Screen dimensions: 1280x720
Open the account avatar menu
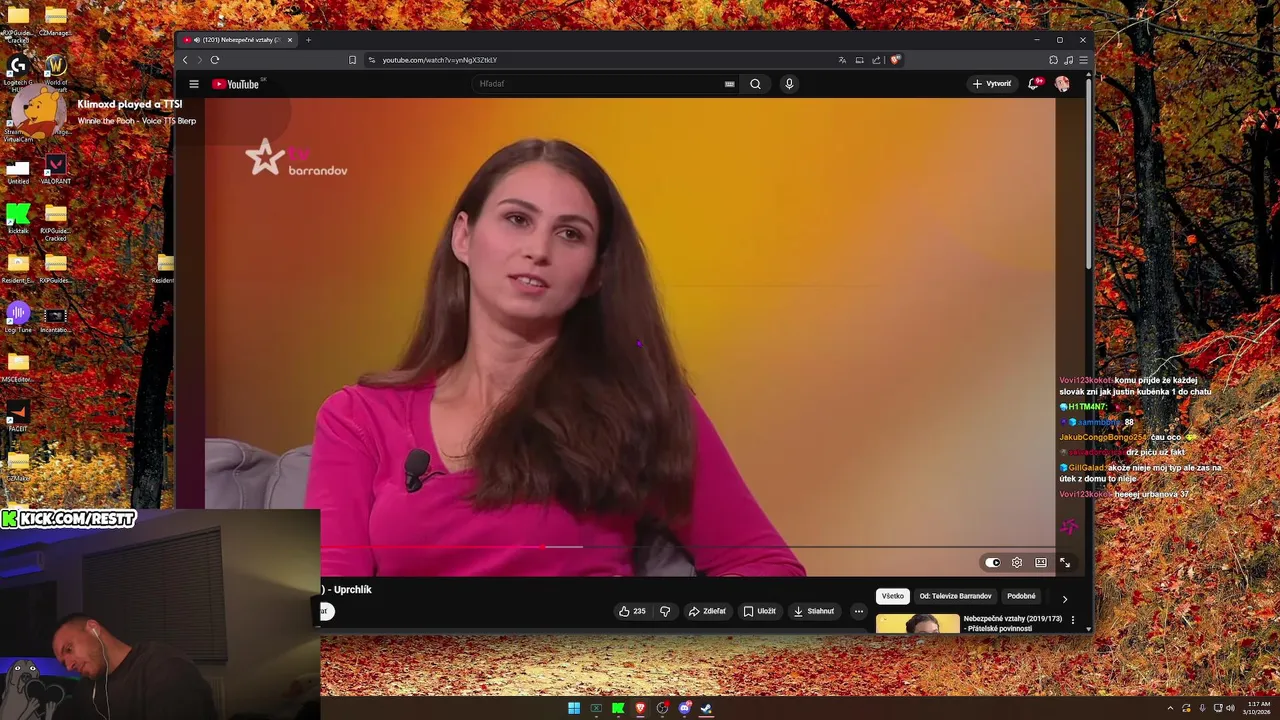[1062, 84]
